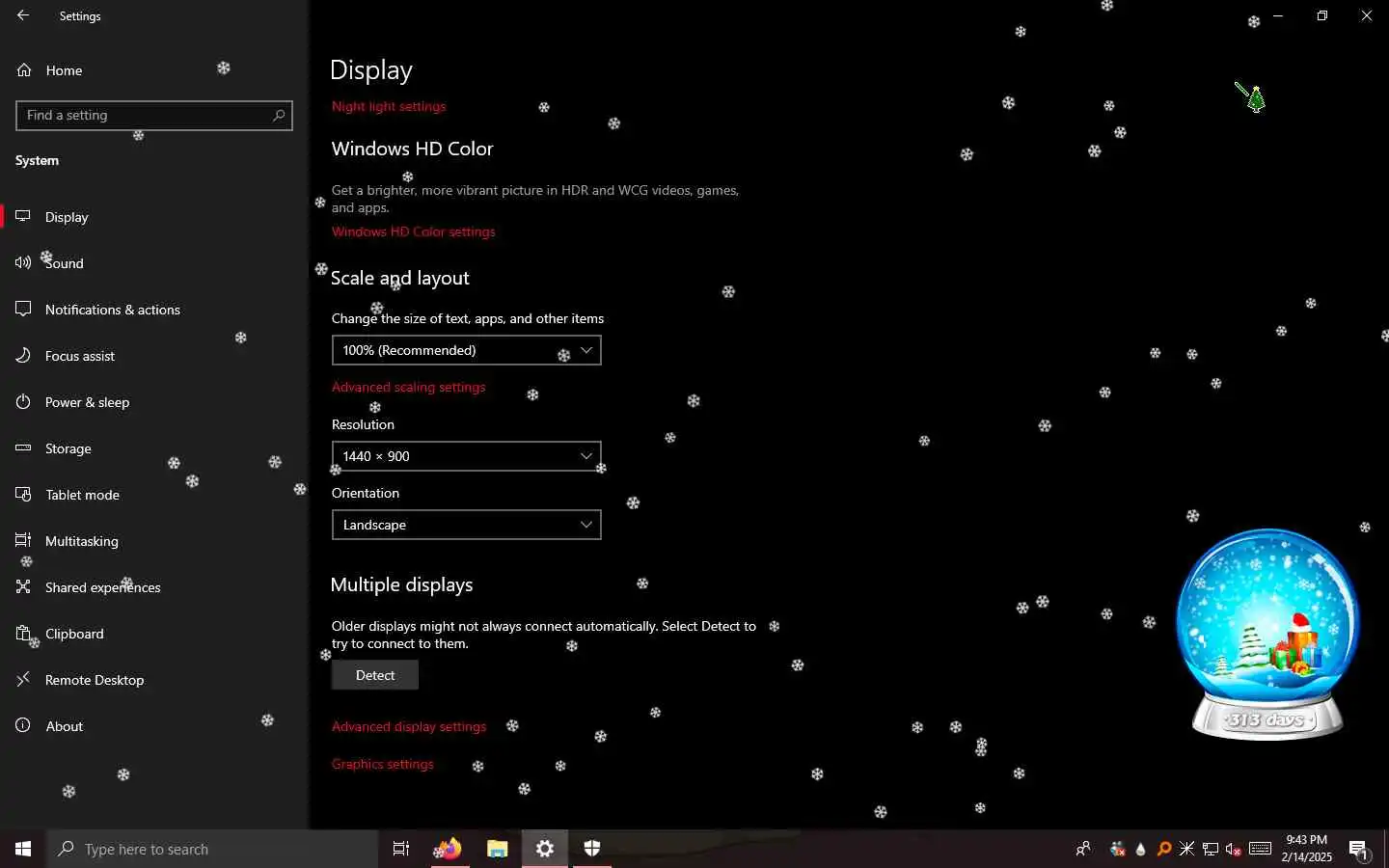Click the back arrow in Settings
Image resolution: width=1389 pixels, height=868 pixels.
pos(23,15)
